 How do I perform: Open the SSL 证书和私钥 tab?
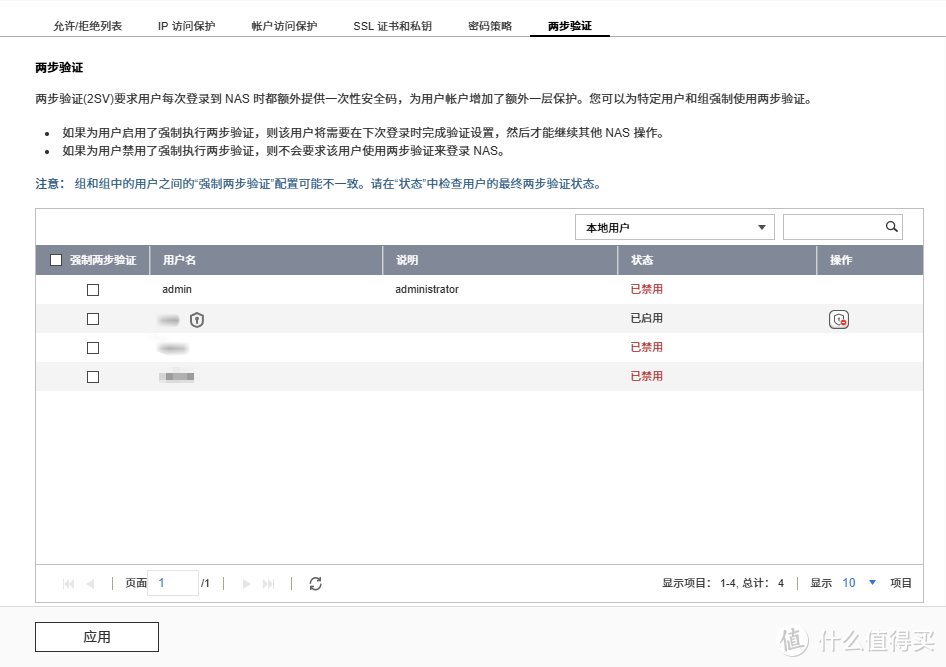tap(393, 26)
